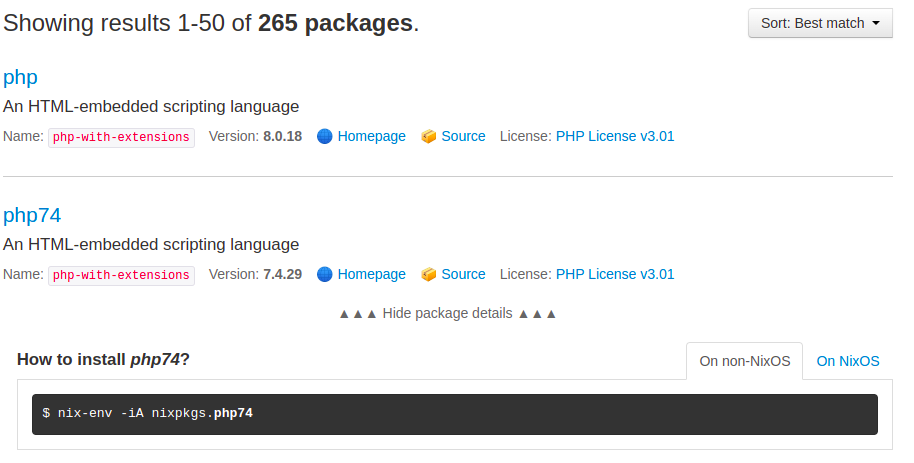Click the globe icon for php74 package

tap(324, 274)
